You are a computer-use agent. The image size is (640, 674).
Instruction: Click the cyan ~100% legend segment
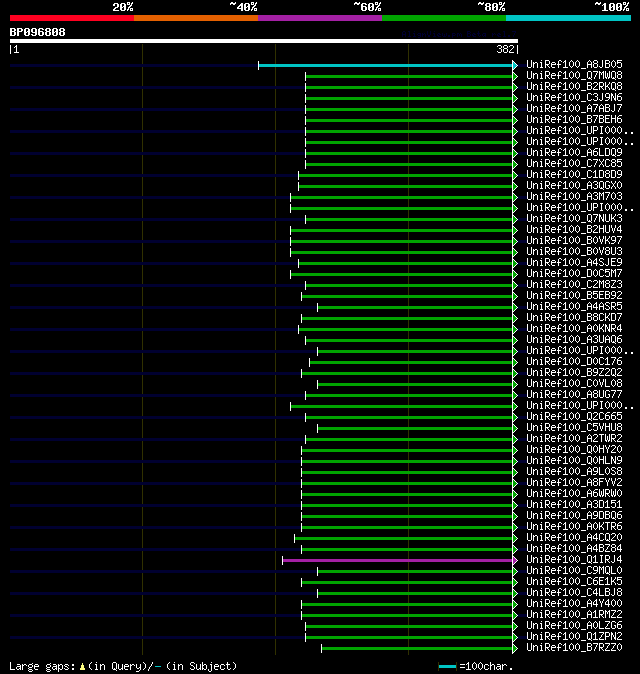click(x=569, y=18)
